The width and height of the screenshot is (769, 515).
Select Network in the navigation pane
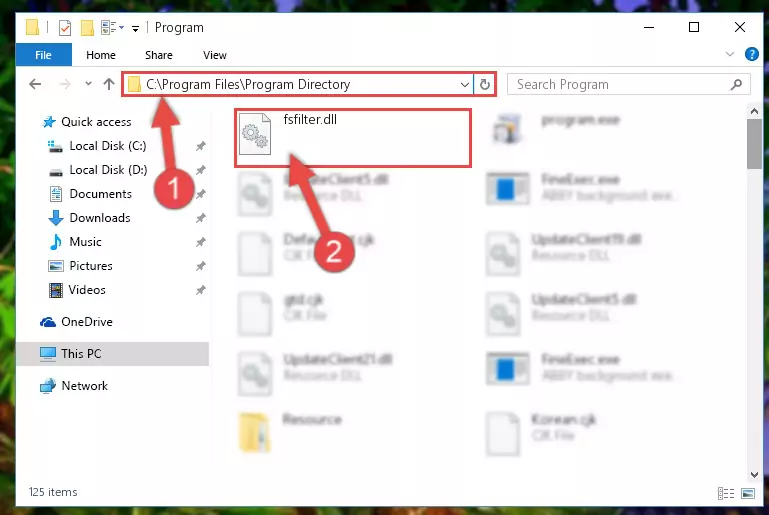point(84,386)
